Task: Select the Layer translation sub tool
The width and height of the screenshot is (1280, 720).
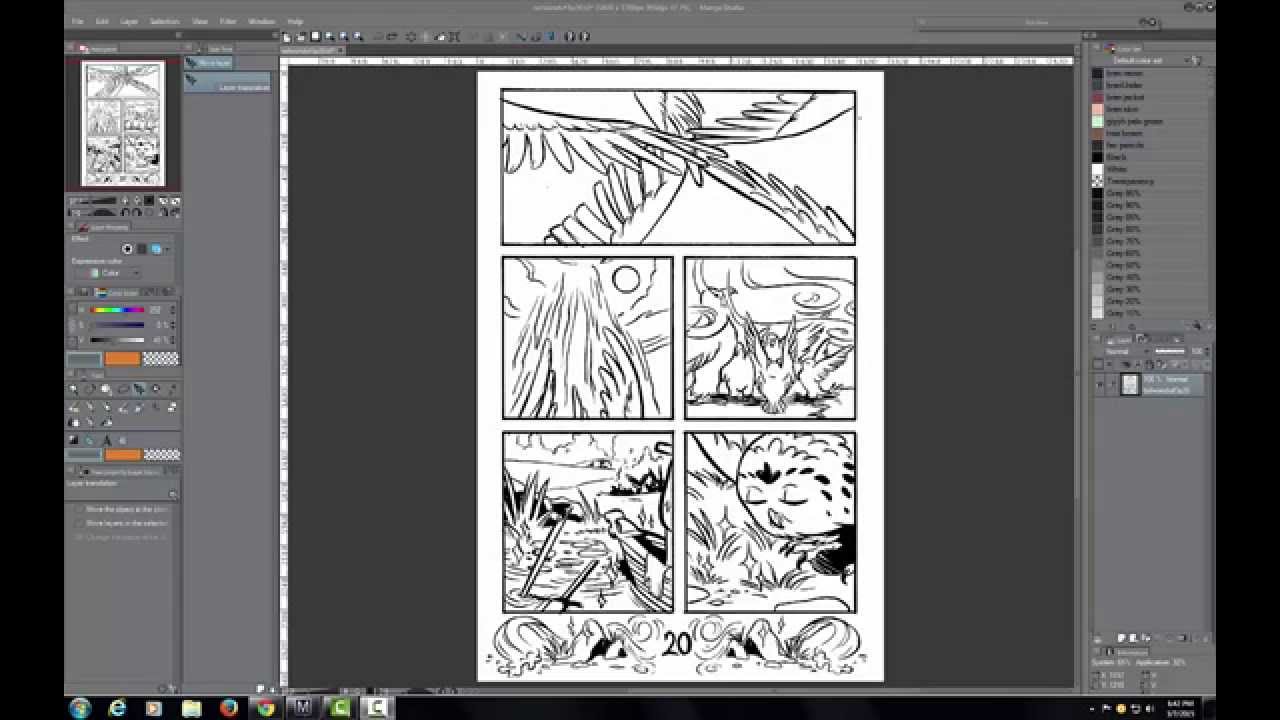Action: pyautogui.click(x=227, y=84)
